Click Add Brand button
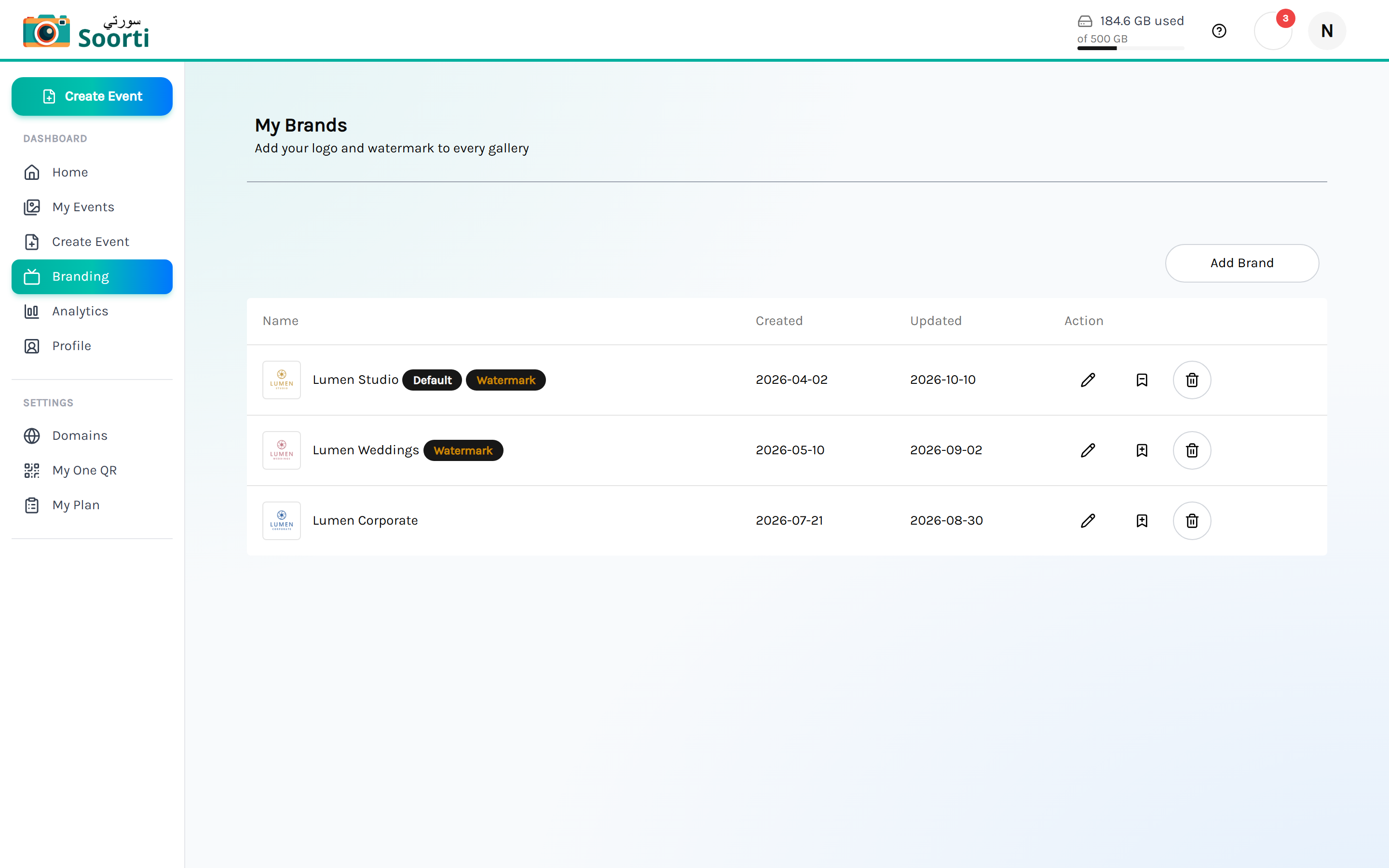The image size is (1389, 868). coord(1242,263)
